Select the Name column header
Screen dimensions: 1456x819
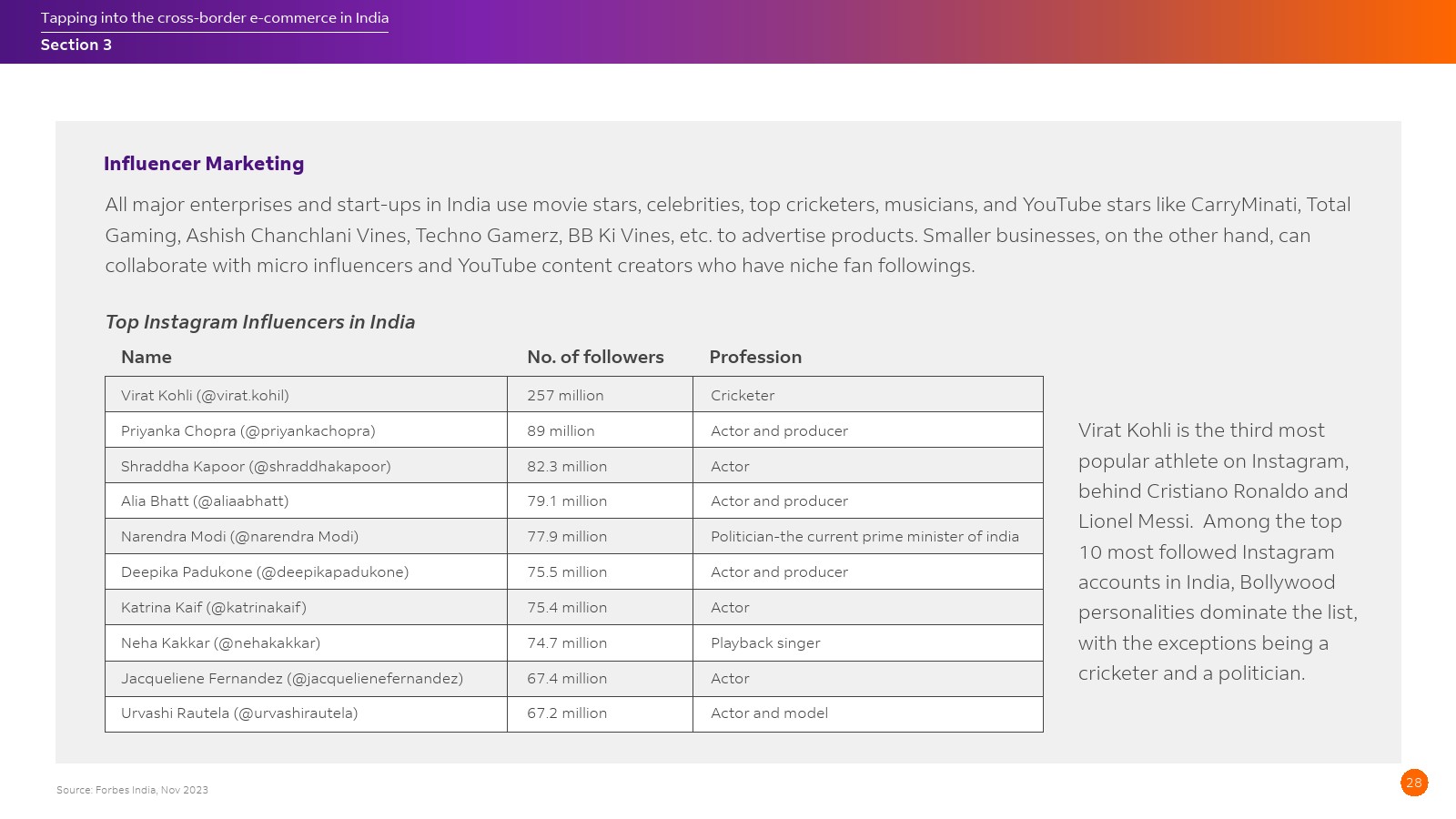[147, 358]
